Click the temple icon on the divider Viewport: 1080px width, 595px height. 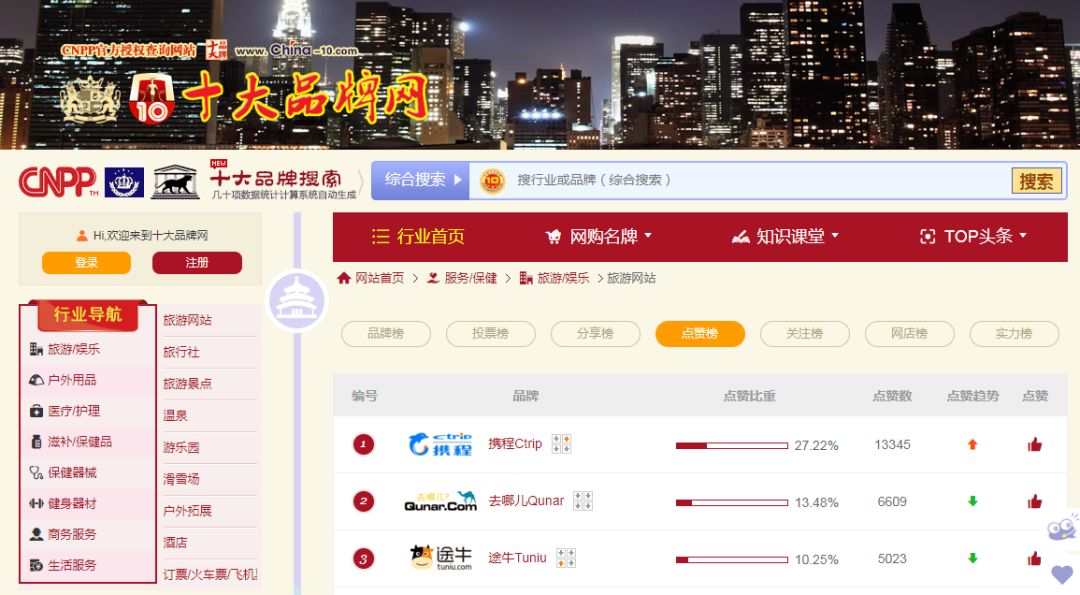point(297,302)
